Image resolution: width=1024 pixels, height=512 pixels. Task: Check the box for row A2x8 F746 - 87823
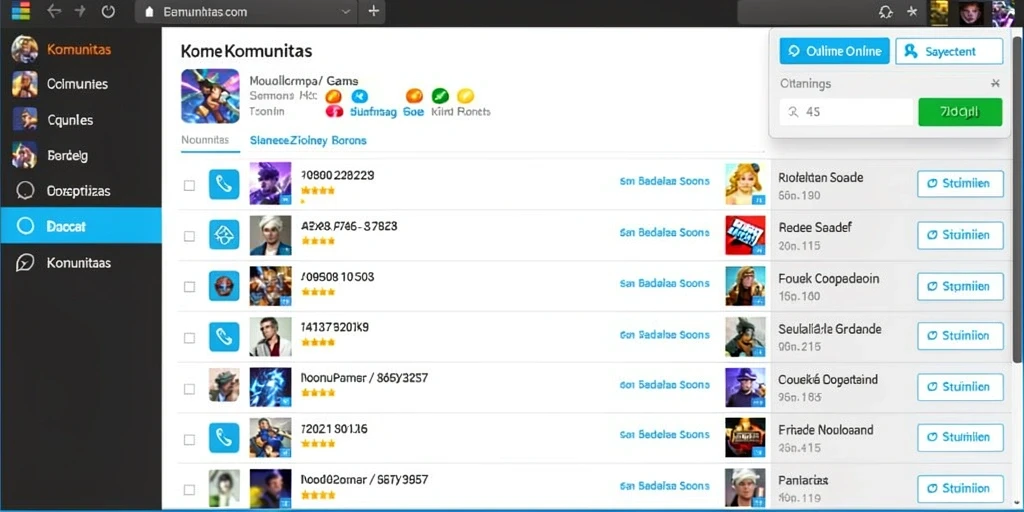(x=189, y=236)
